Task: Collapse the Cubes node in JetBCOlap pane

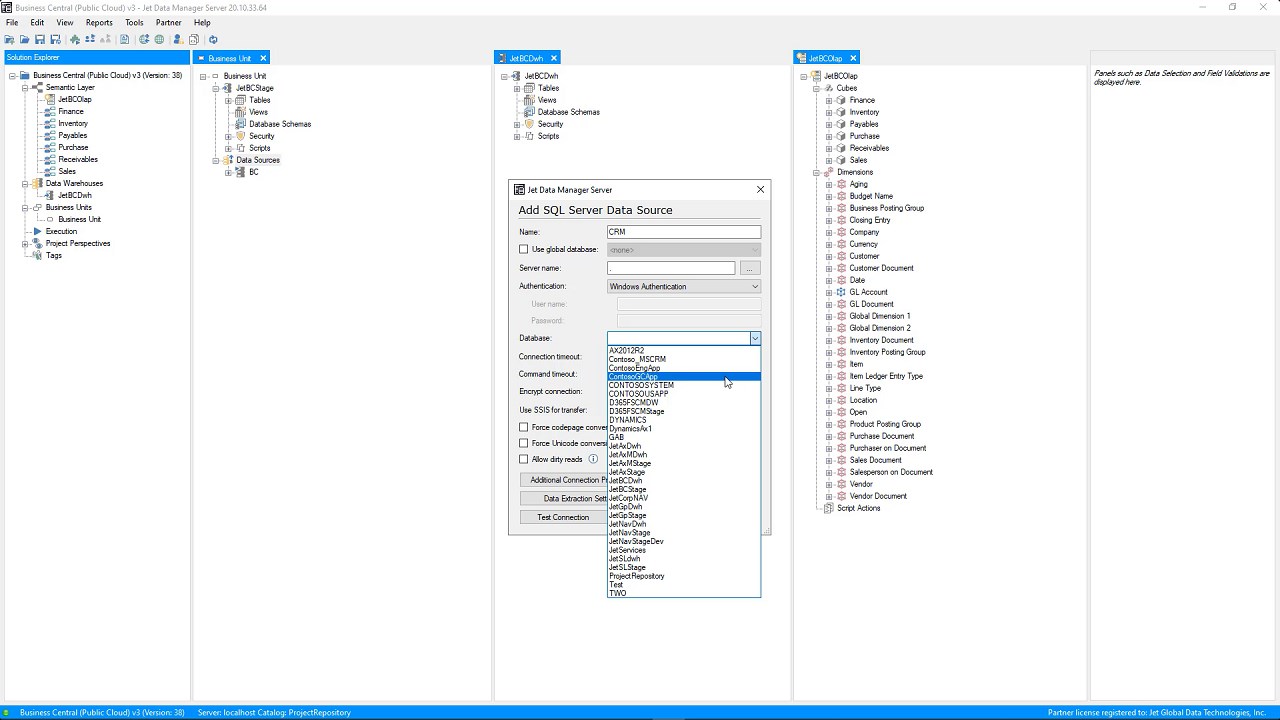Action: pos(816,88)
